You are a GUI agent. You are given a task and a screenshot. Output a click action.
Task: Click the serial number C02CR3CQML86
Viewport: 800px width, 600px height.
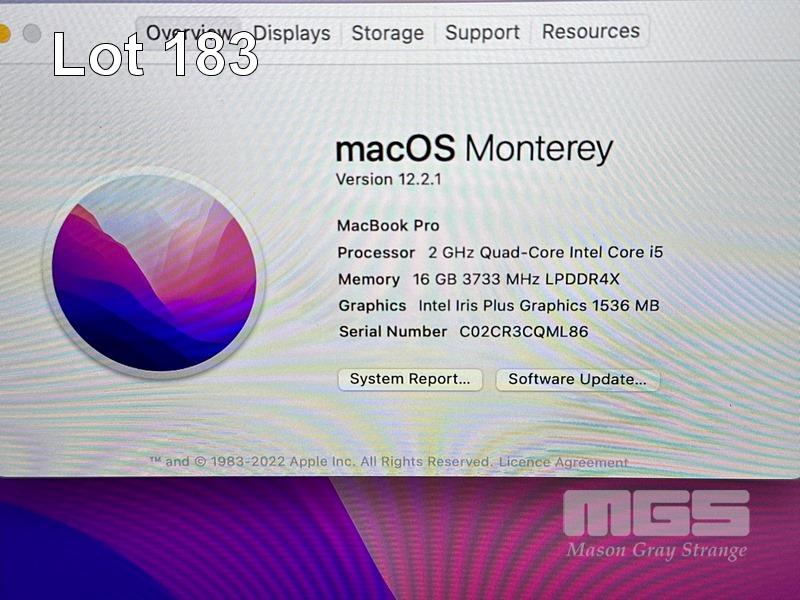coord(523,332)
